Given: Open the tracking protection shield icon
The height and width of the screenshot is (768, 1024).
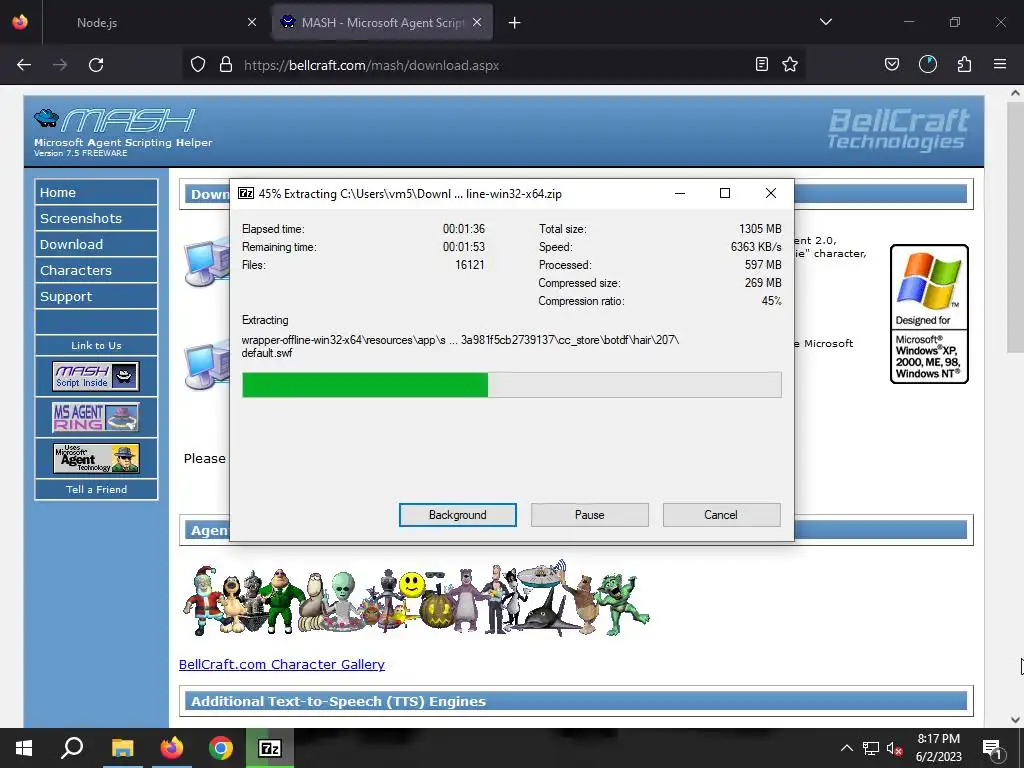Looking at the screenshot, I should [x=198, y=65].
